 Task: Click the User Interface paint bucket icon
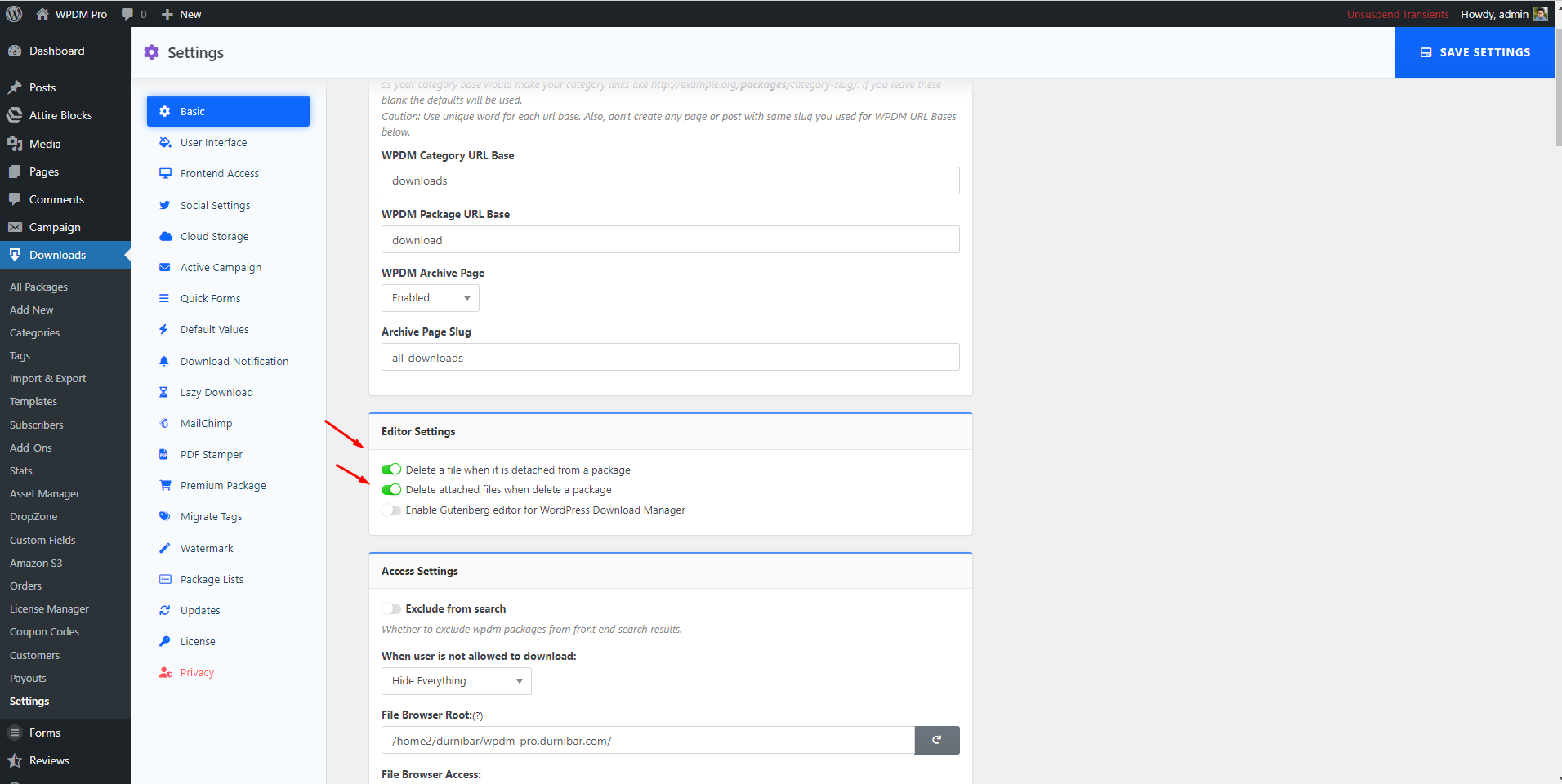point(165,142)
